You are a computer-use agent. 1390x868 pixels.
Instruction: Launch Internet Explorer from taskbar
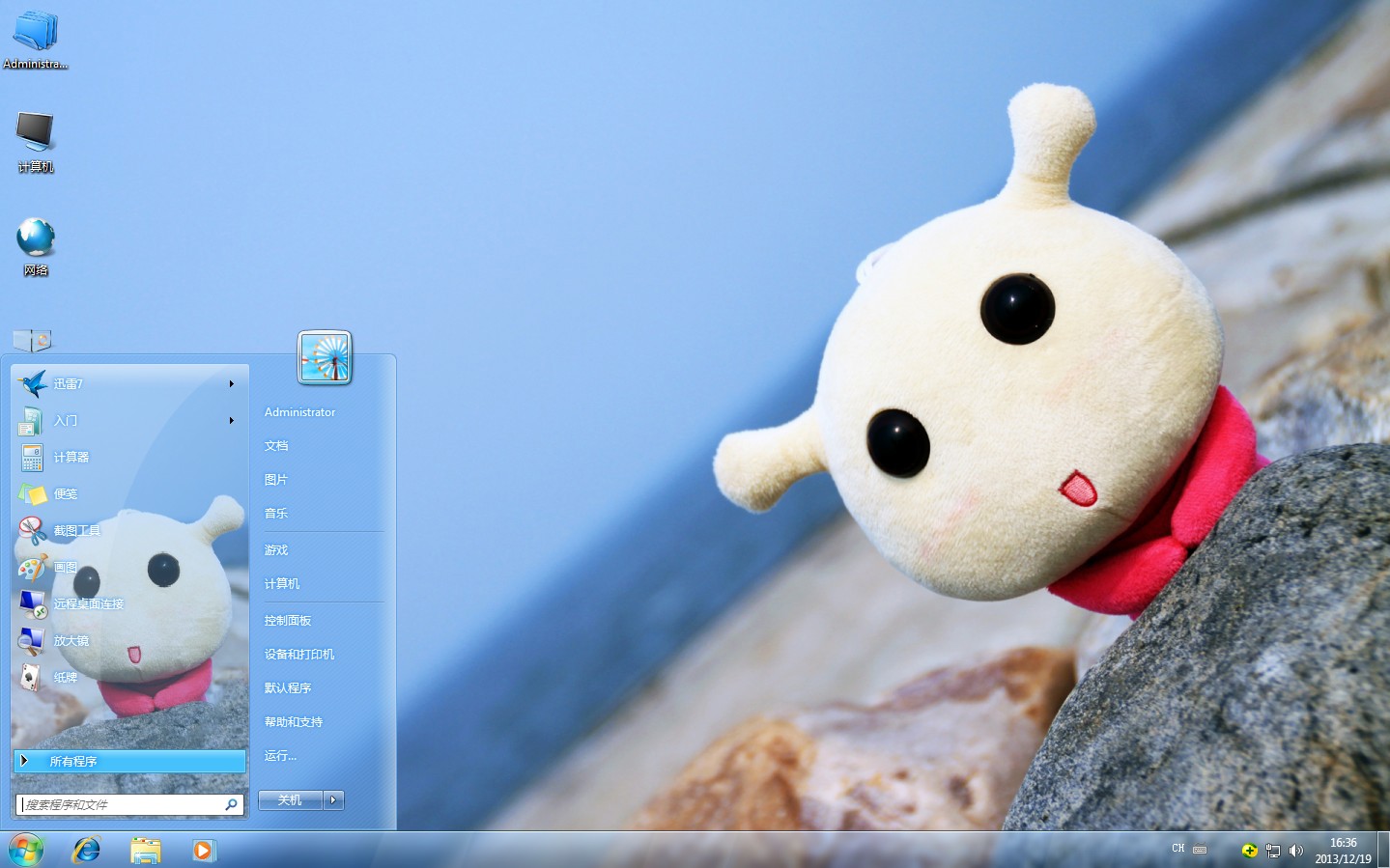pos(87,850)
